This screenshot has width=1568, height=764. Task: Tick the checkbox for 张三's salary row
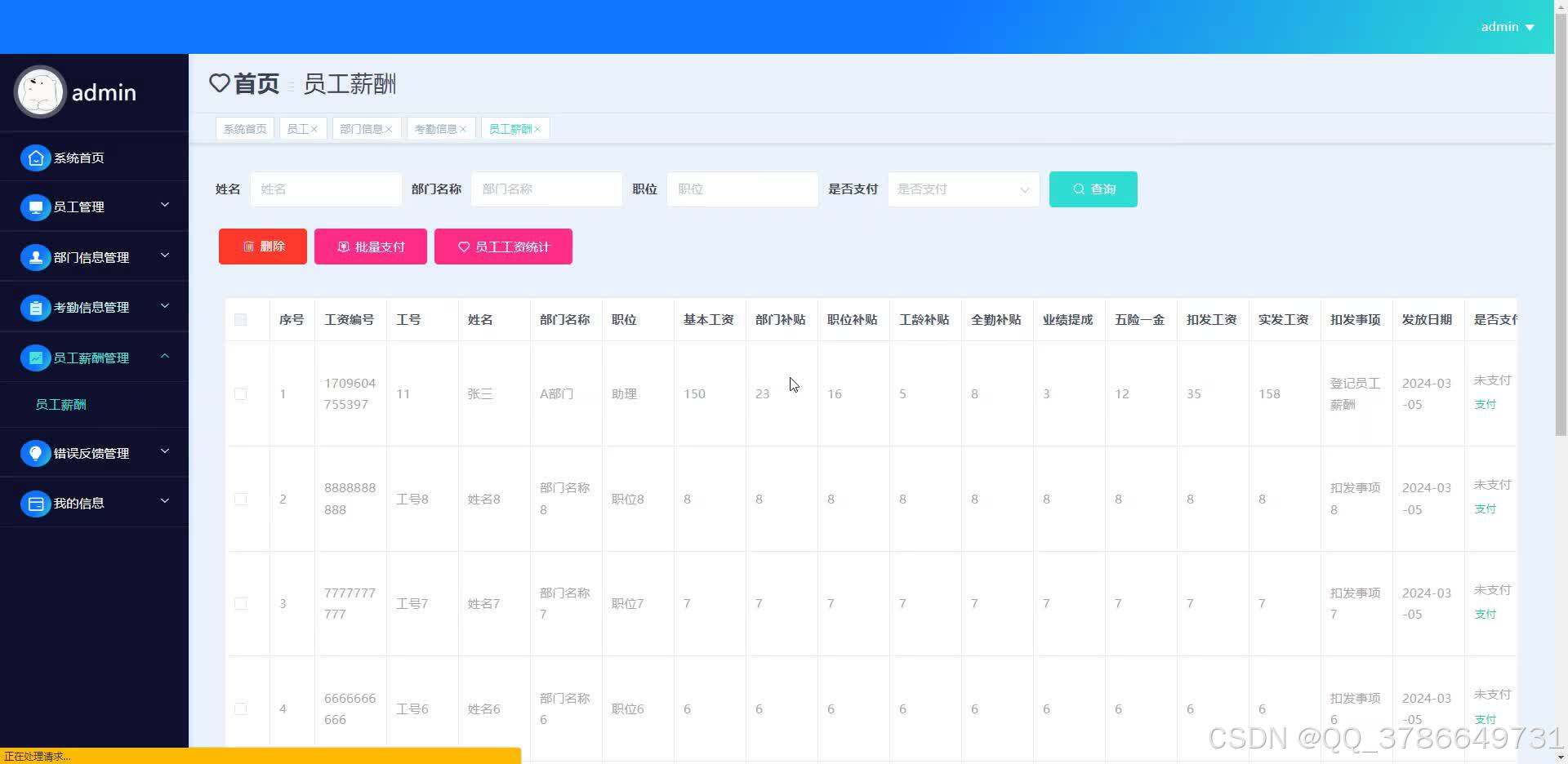(x=240, y=393)
